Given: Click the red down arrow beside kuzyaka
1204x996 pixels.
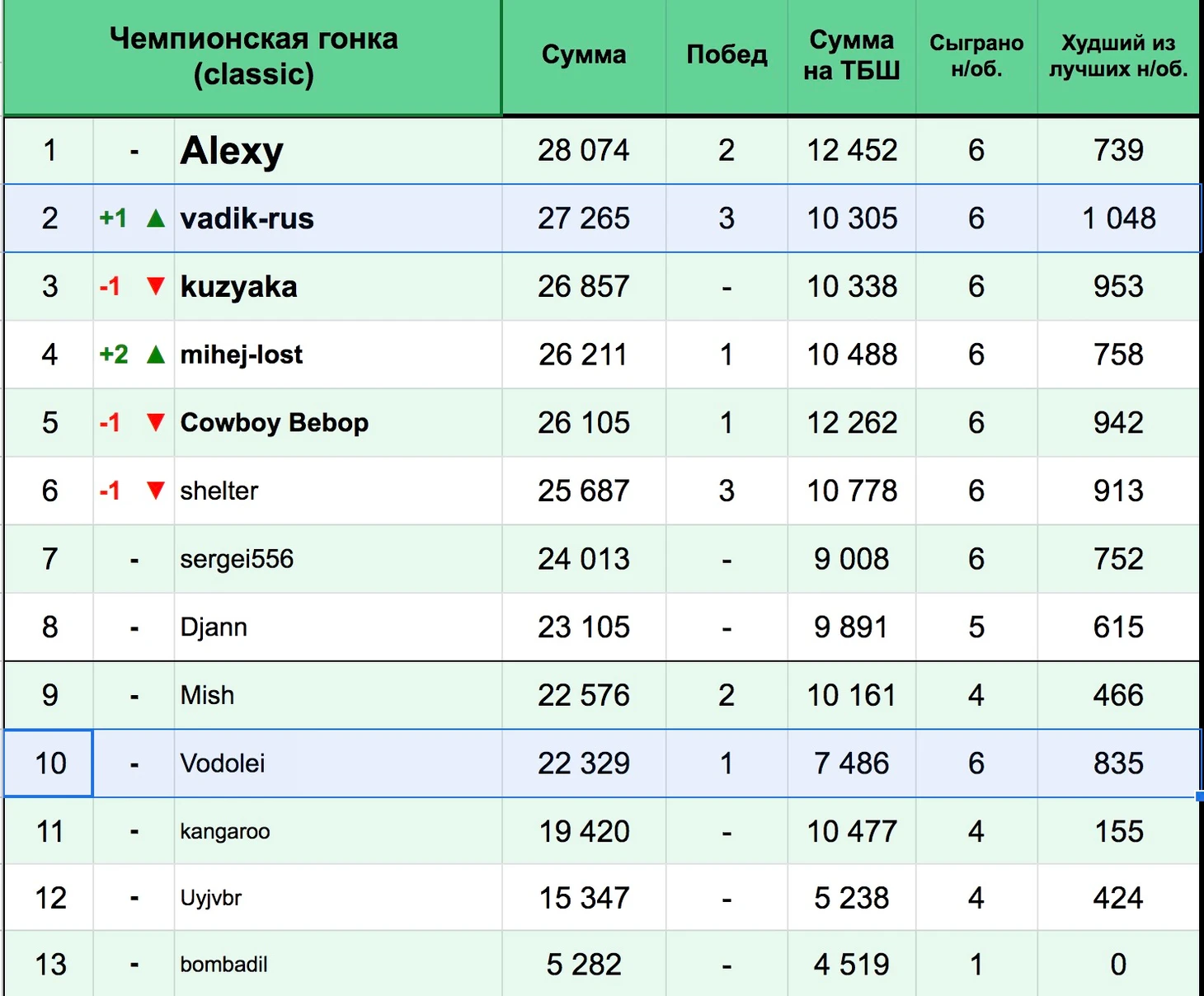Looking at the screenshot, I should (156, 287).
